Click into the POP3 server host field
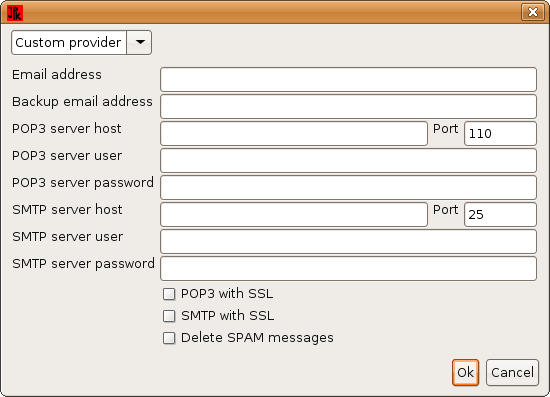 [x=294, y=133]
